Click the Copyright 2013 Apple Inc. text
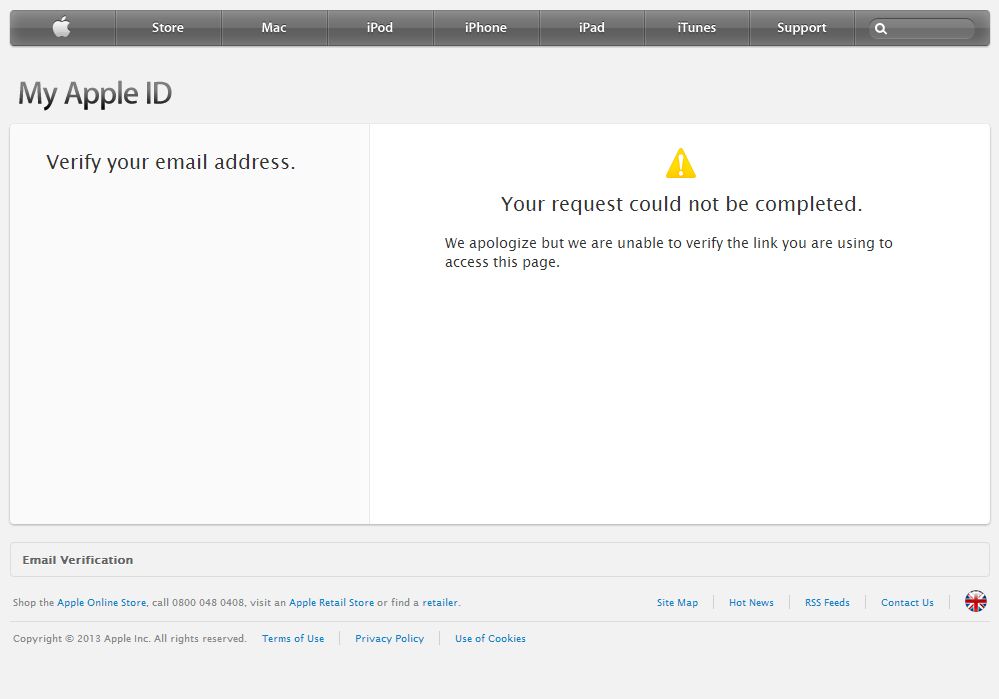This screenshot has height=699, width=999. coord(129,638)
